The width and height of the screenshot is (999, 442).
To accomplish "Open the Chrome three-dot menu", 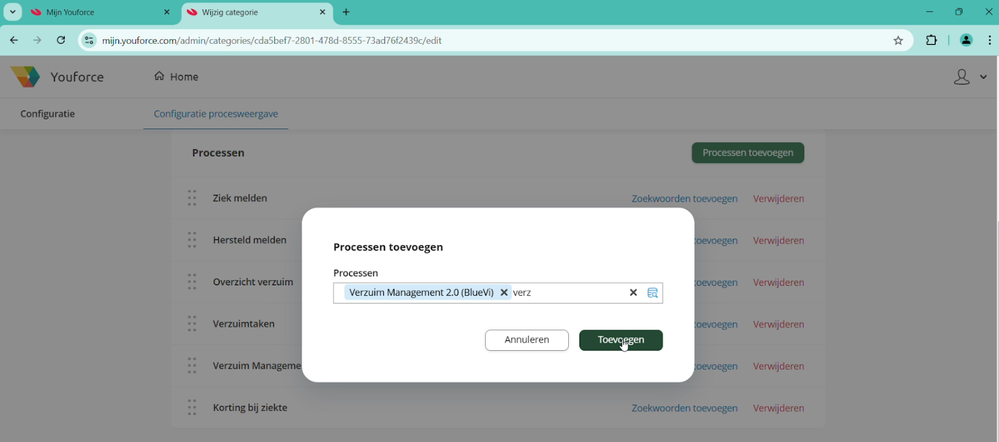I will (988, 40).
